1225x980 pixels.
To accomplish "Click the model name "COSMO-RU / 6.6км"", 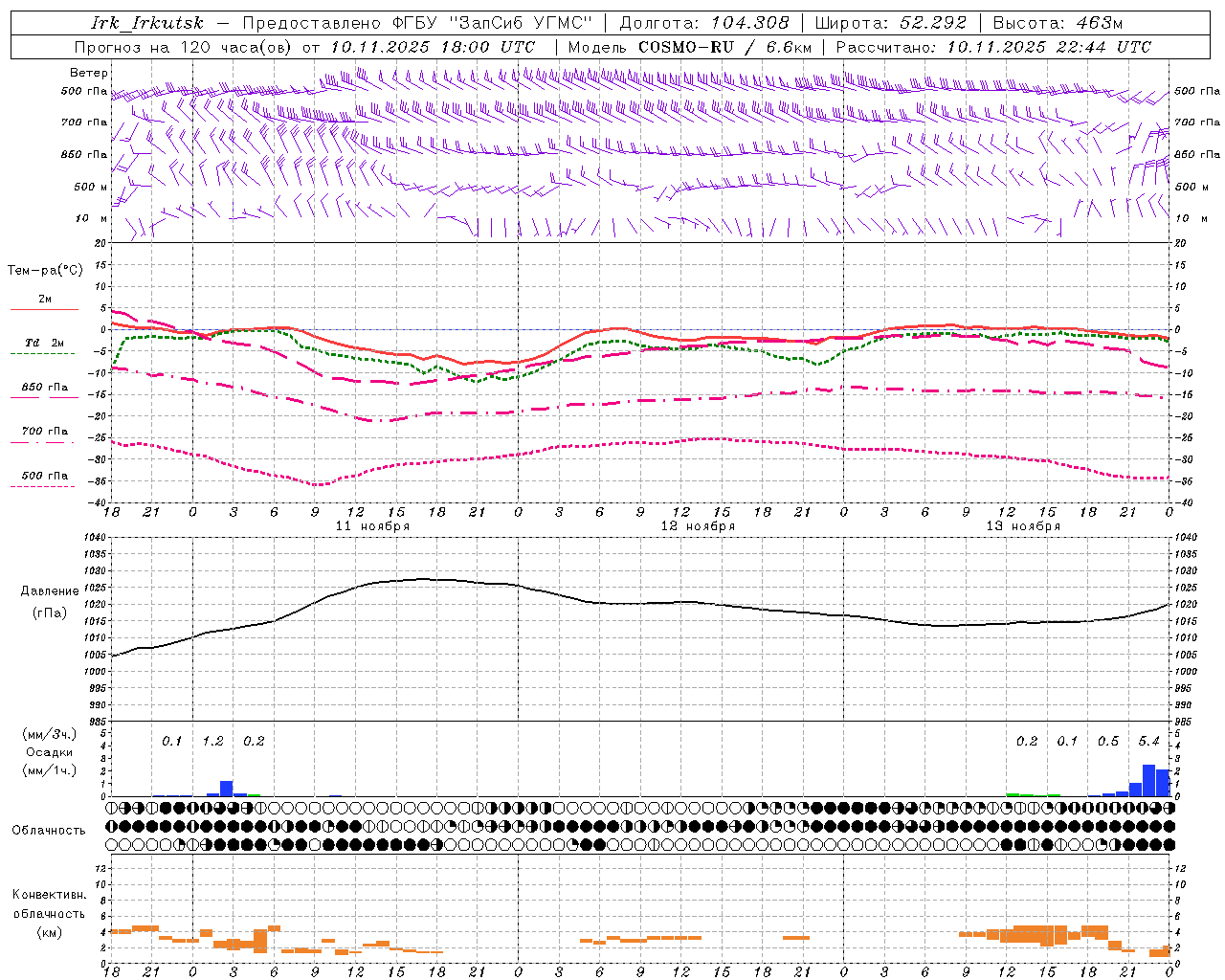I will [x=724, y=47].
